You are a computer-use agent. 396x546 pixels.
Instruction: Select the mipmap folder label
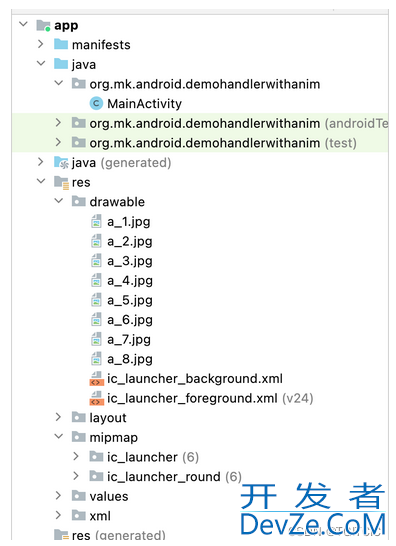click(x=114, y=437)
